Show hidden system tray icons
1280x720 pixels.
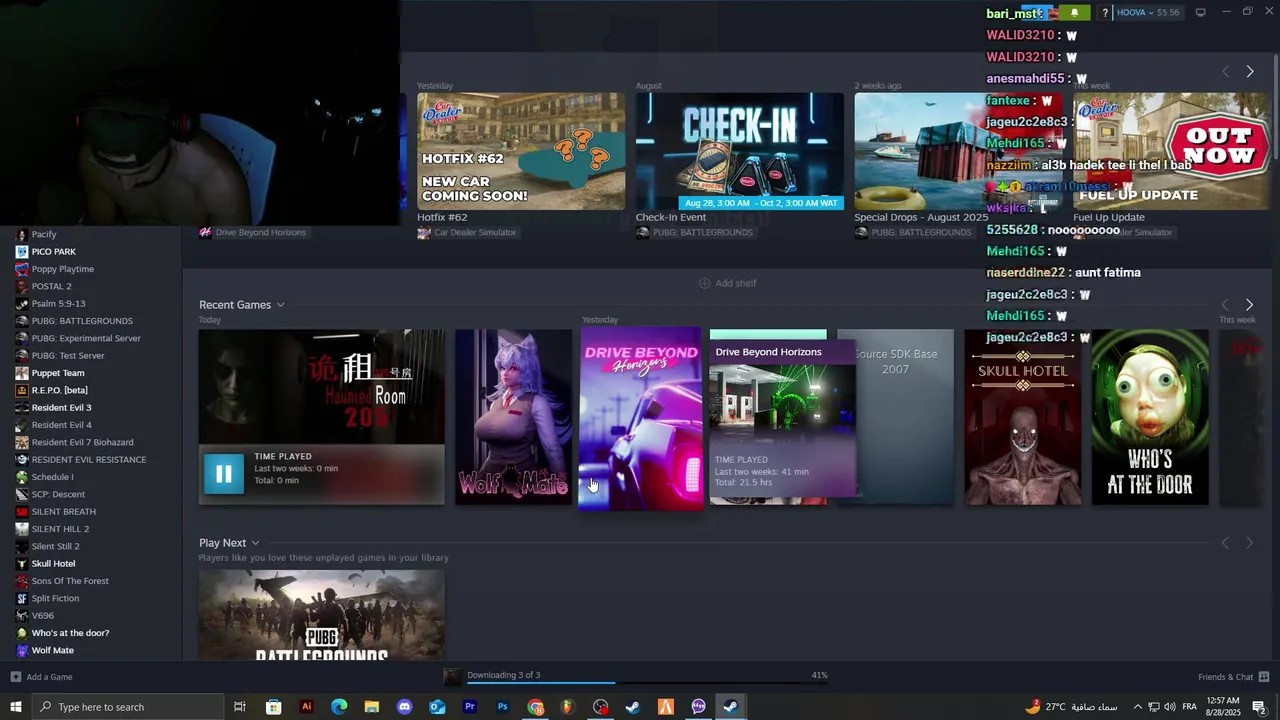(x=1137, y=707)
